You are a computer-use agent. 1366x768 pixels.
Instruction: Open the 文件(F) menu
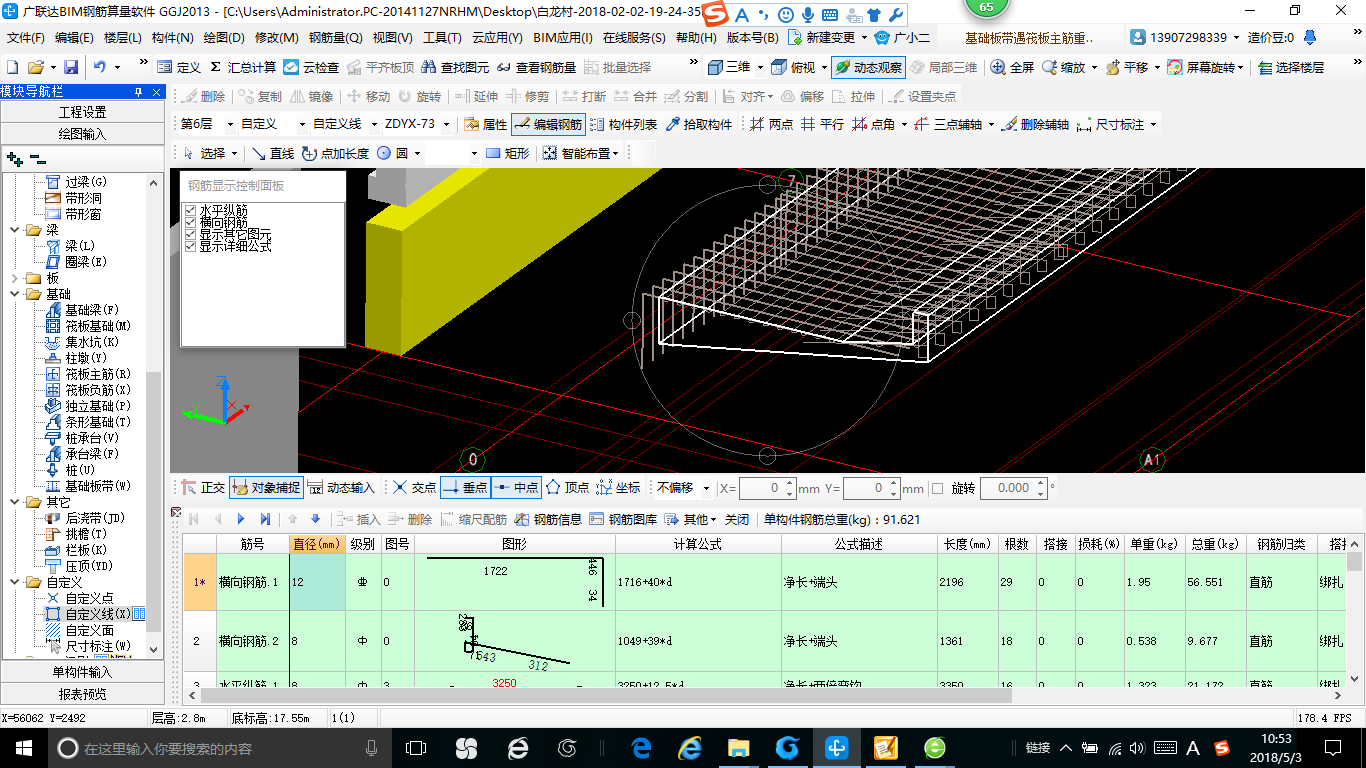[26, 38]
